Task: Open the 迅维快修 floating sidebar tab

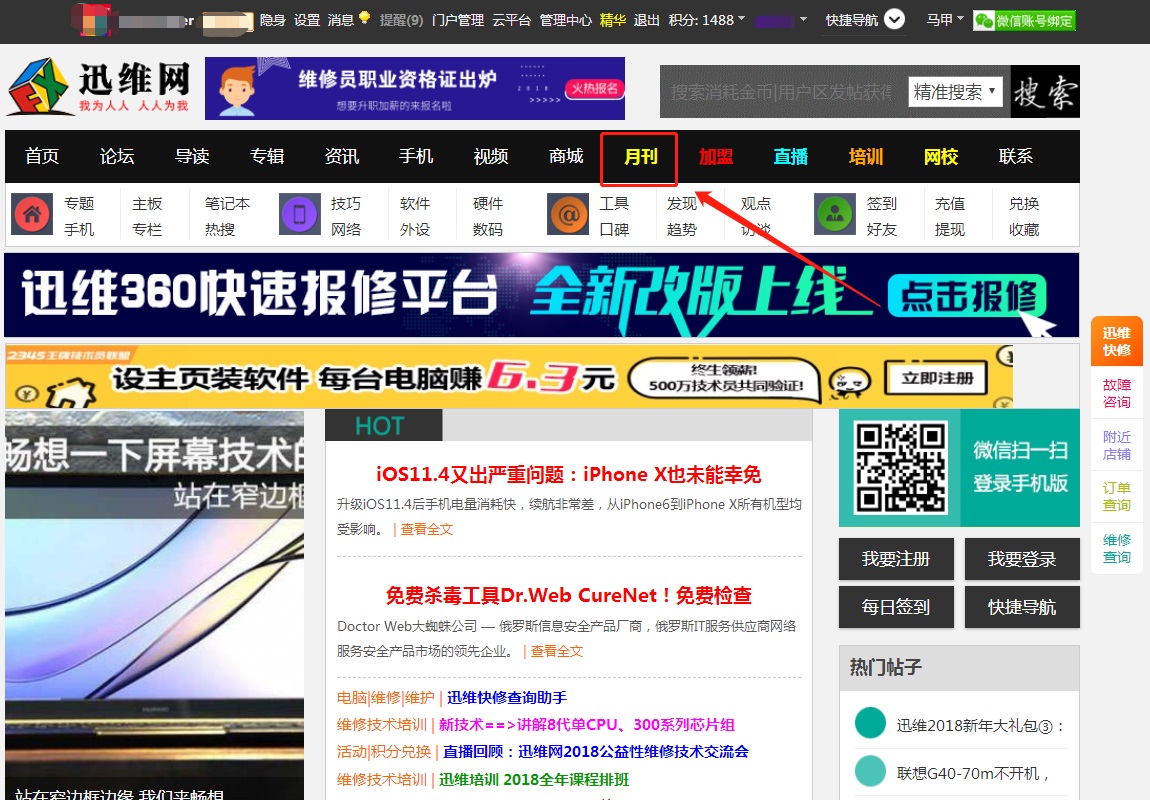Action: pos(1116,342)
